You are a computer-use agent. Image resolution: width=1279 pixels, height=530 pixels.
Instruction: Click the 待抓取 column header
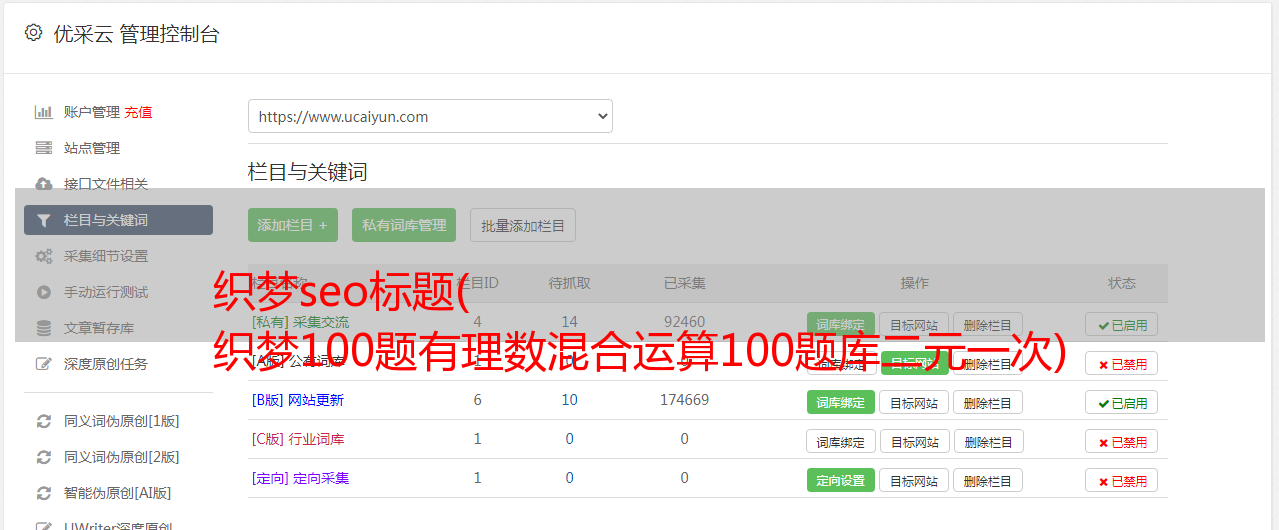570,283
